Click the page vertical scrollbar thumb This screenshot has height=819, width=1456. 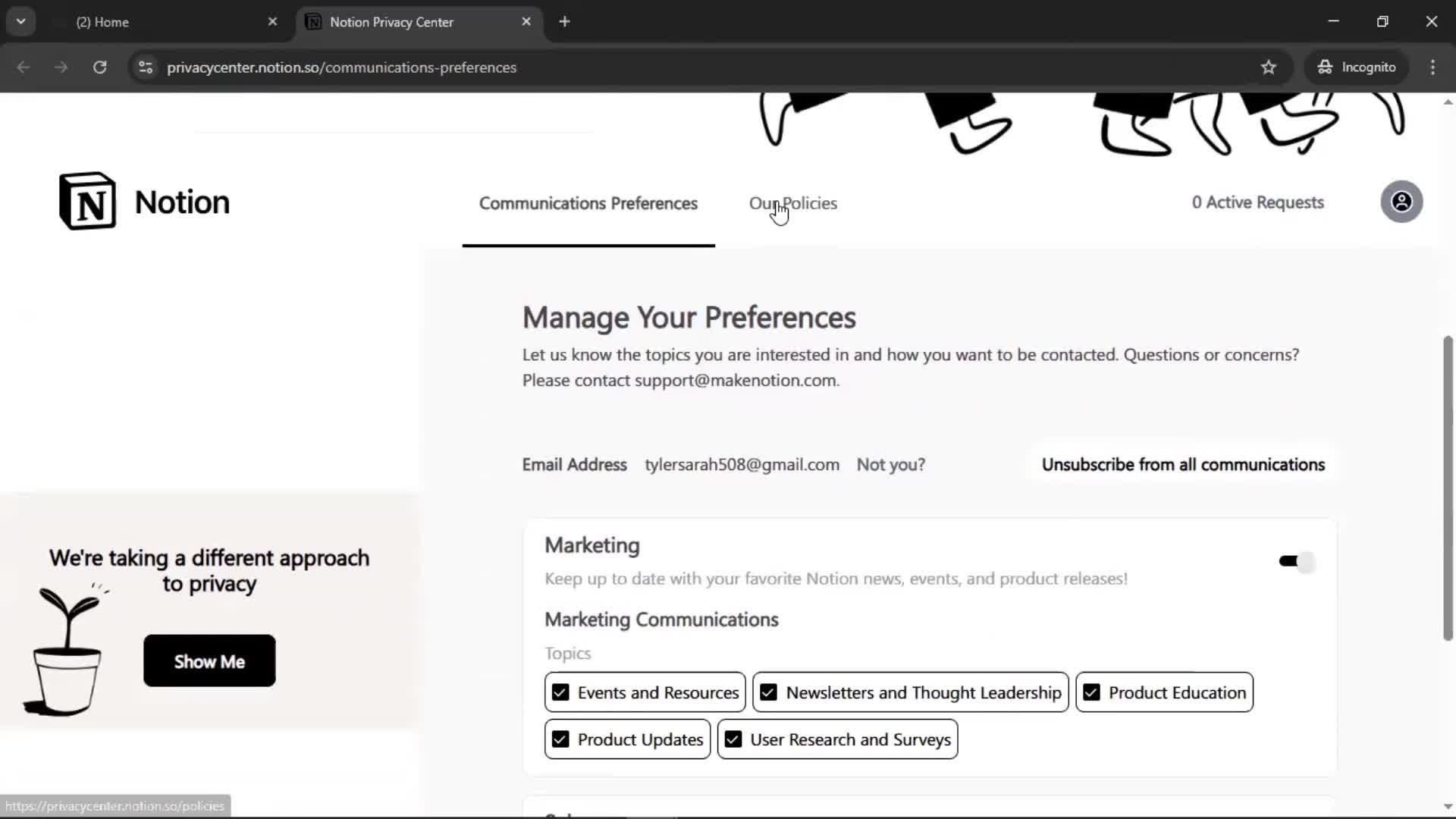click(x=1448, y=489)
